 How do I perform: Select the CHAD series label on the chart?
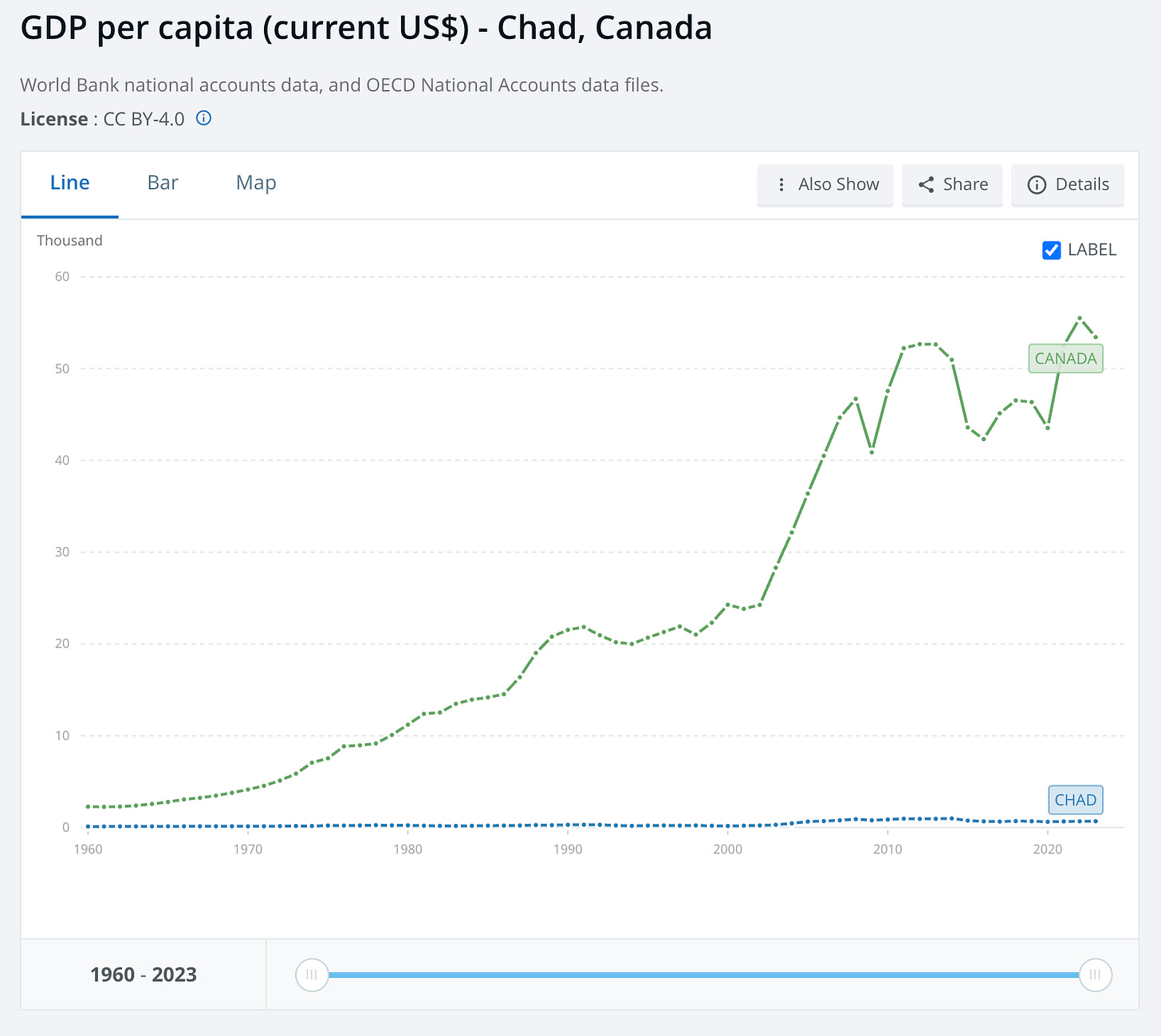pyautogui.click(x=1075, y=799)
